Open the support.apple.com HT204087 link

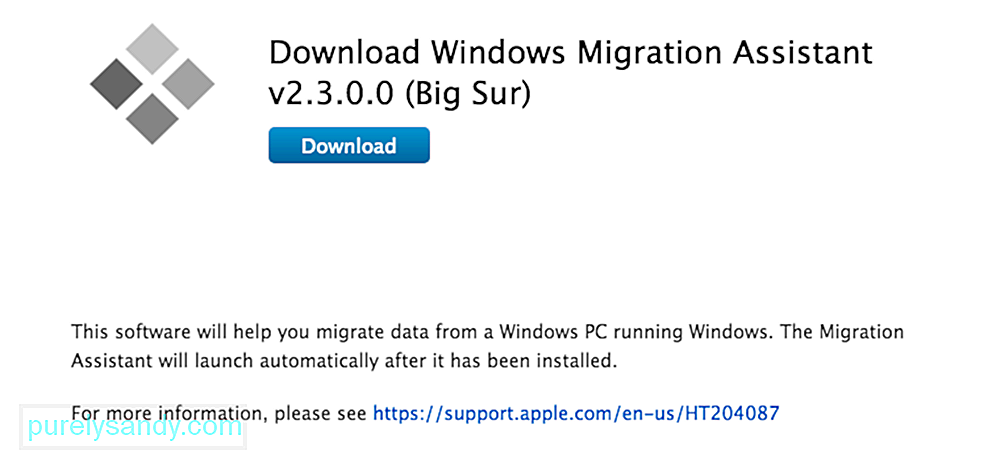coord(576,413)
